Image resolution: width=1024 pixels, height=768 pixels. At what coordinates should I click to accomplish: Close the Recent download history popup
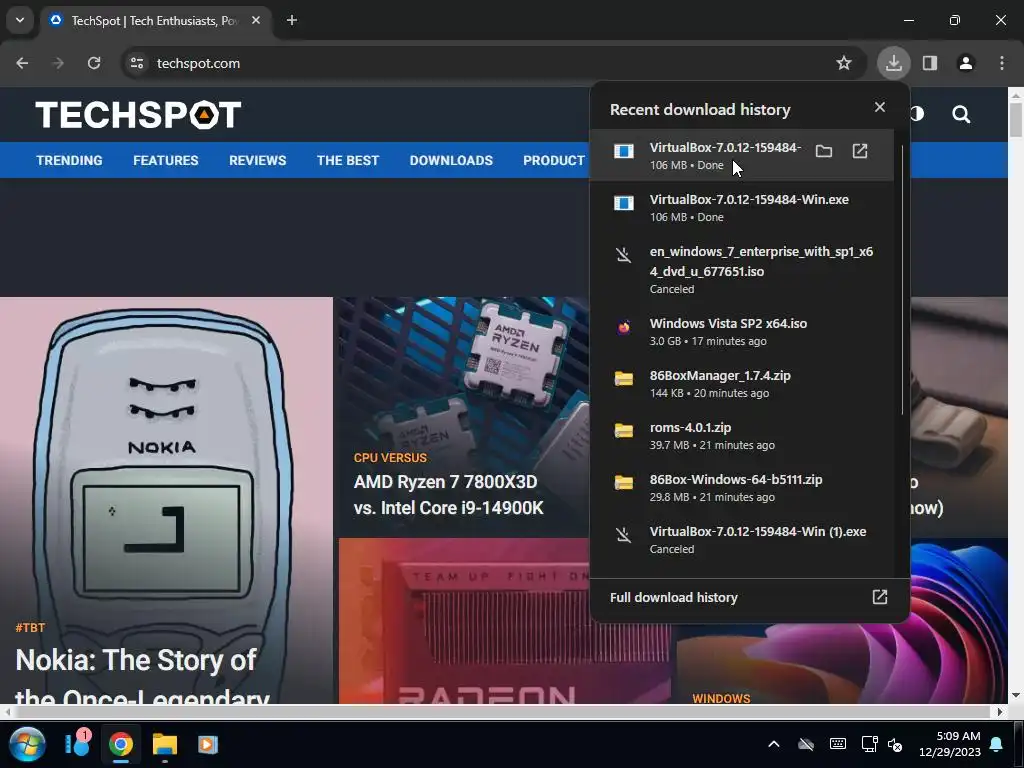(880, 107)
